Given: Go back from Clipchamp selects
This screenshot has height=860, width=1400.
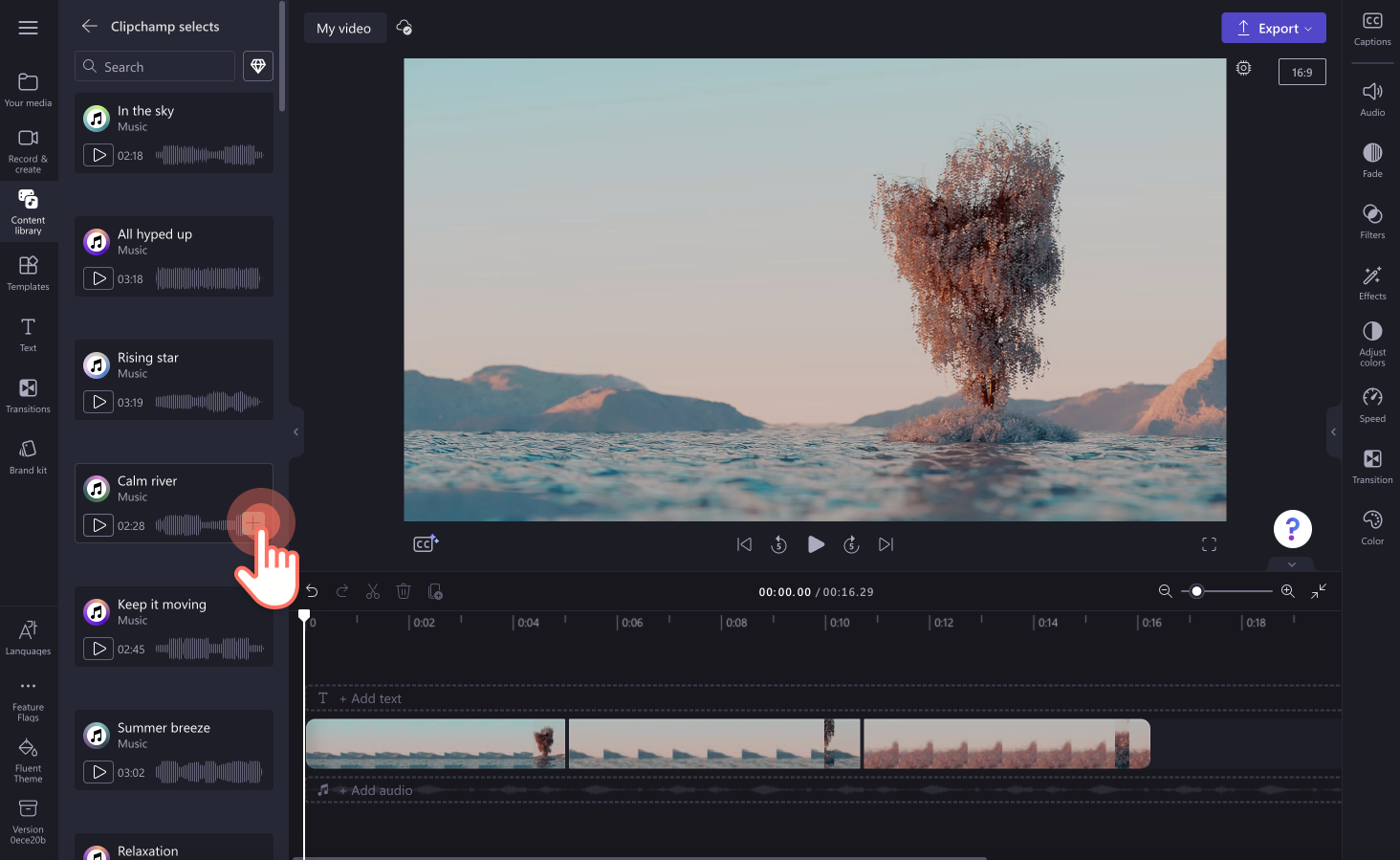Looking at the screenshot, I should point(90,26).
